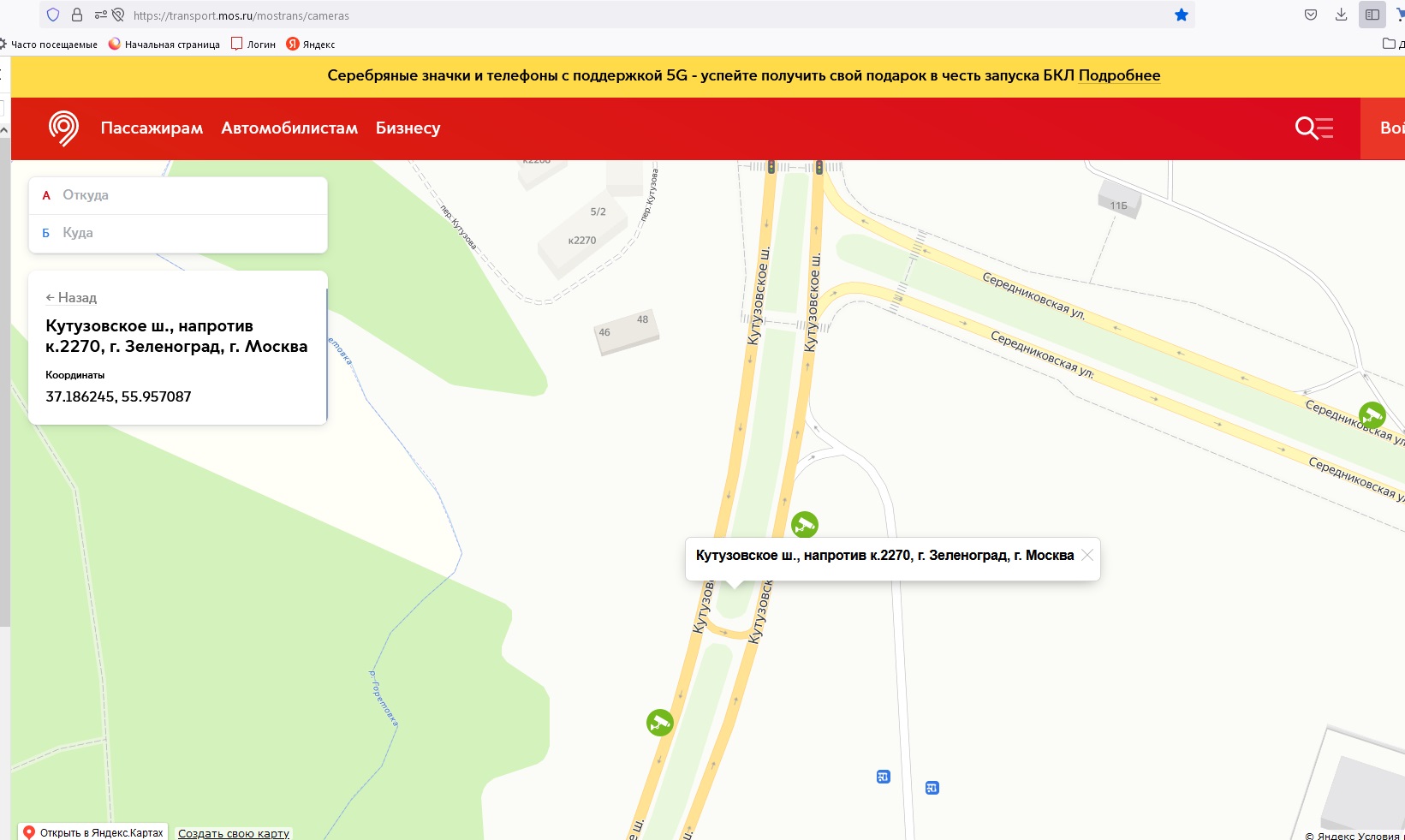Click Создать свою карту link

(234, 833)
